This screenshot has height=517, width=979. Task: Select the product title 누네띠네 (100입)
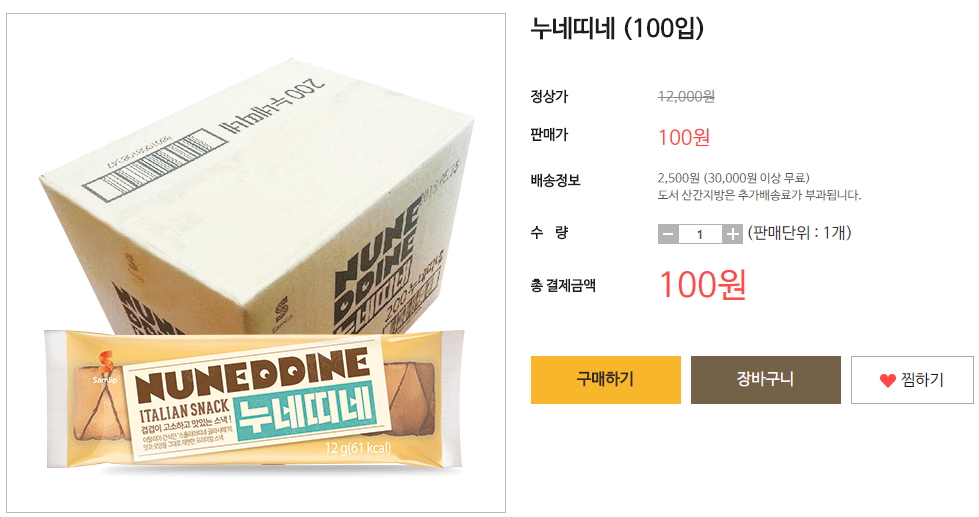617,28
